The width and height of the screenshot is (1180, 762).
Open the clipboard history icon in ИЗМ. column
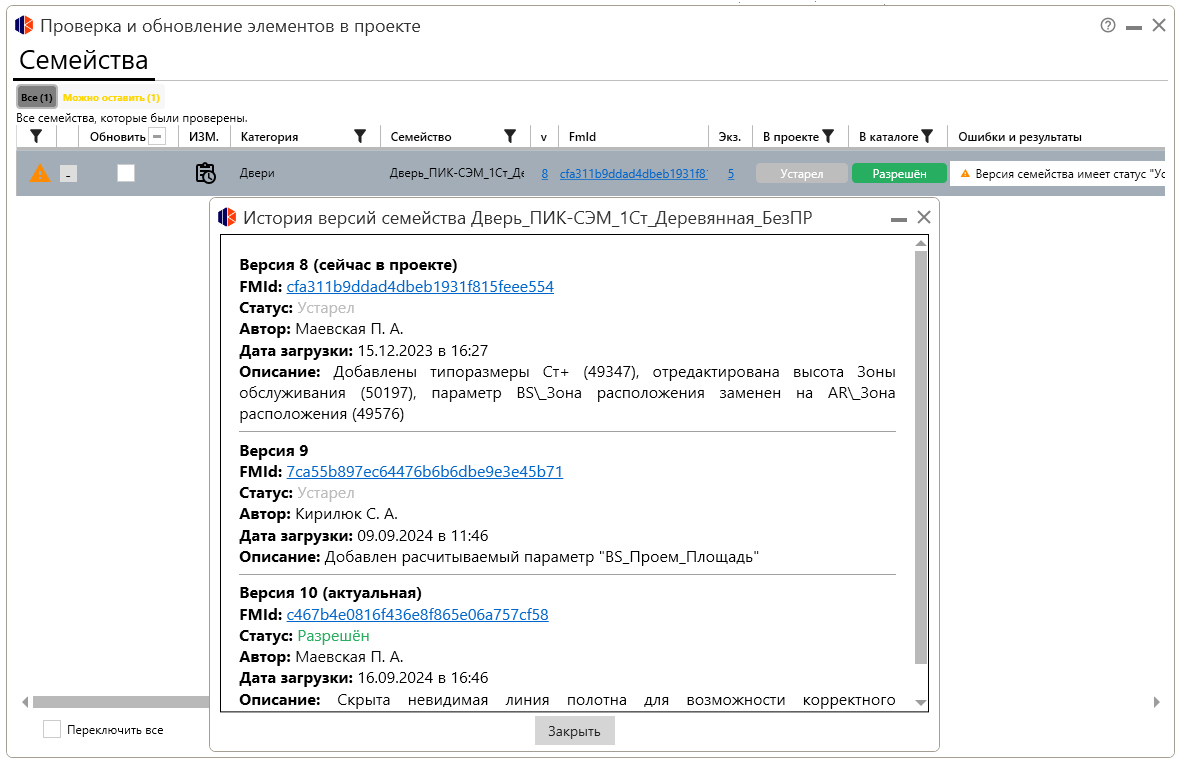(x=205, y=173)
